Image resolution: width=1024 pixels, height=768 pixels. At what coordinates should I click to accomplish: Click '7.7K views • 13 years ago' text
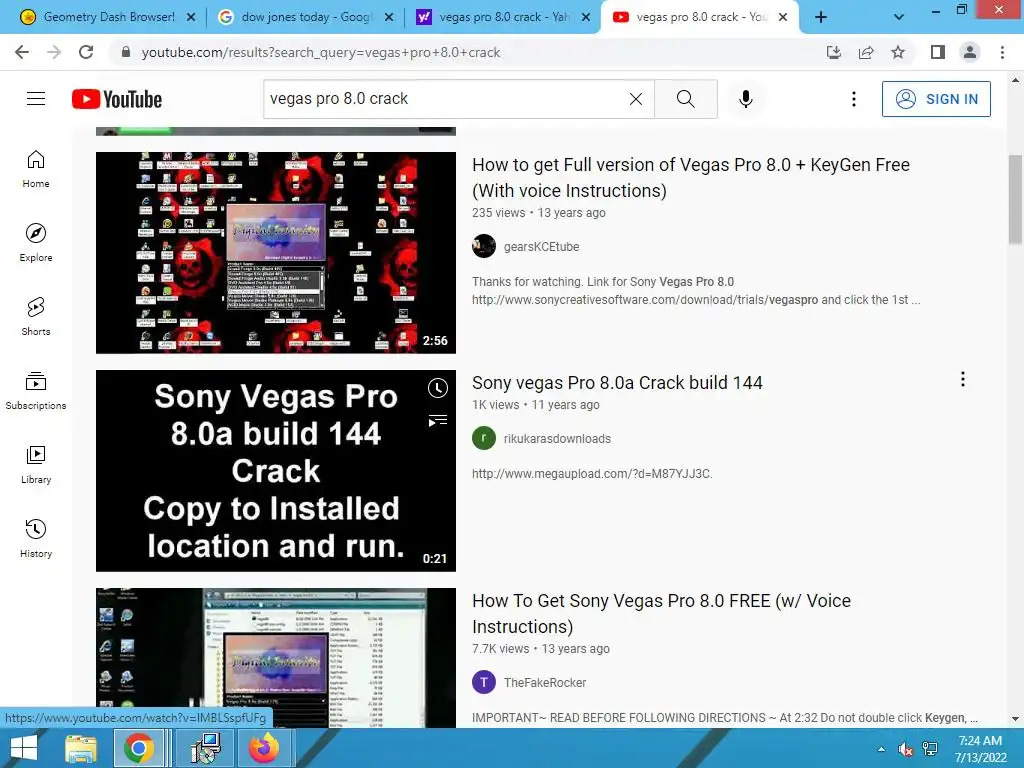(x=541, y=649)
